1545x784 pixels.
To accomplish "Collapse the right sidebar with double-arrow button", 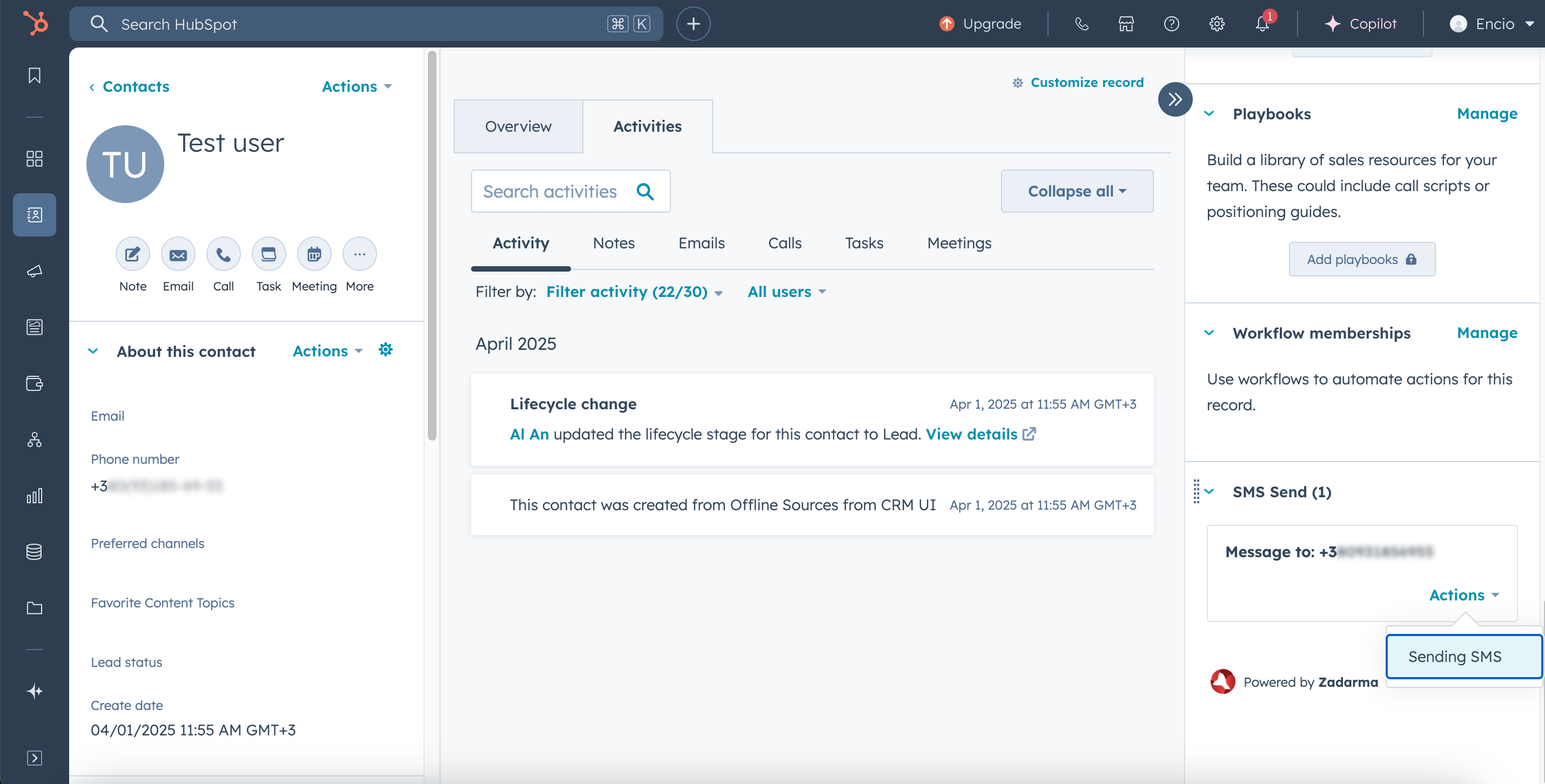I will [x=1174, y=99].
